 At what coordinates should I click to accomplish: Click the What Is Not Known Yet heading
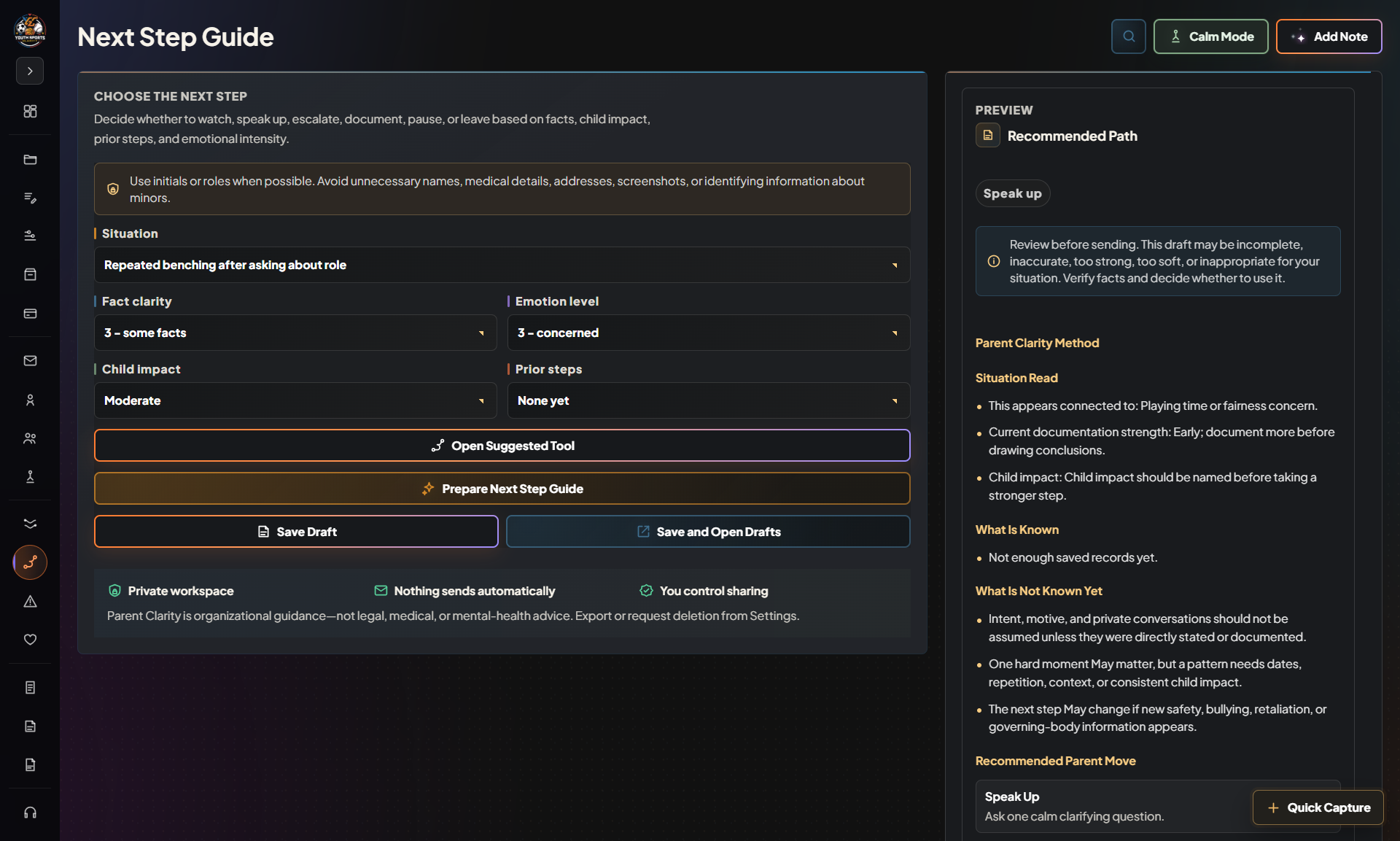pyautogui.click(x=1038, y=591)
